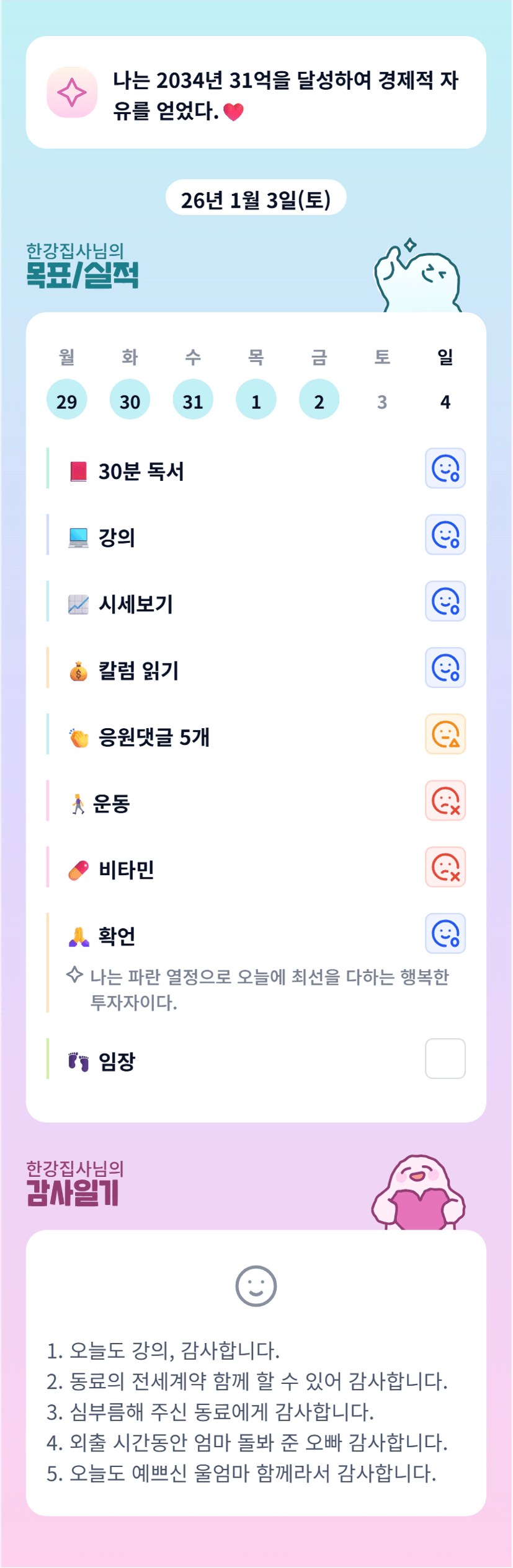Screen dimensions: 513x1568
Task: Click the 30분 독서 goal label
Action: [x=141, y=472]
